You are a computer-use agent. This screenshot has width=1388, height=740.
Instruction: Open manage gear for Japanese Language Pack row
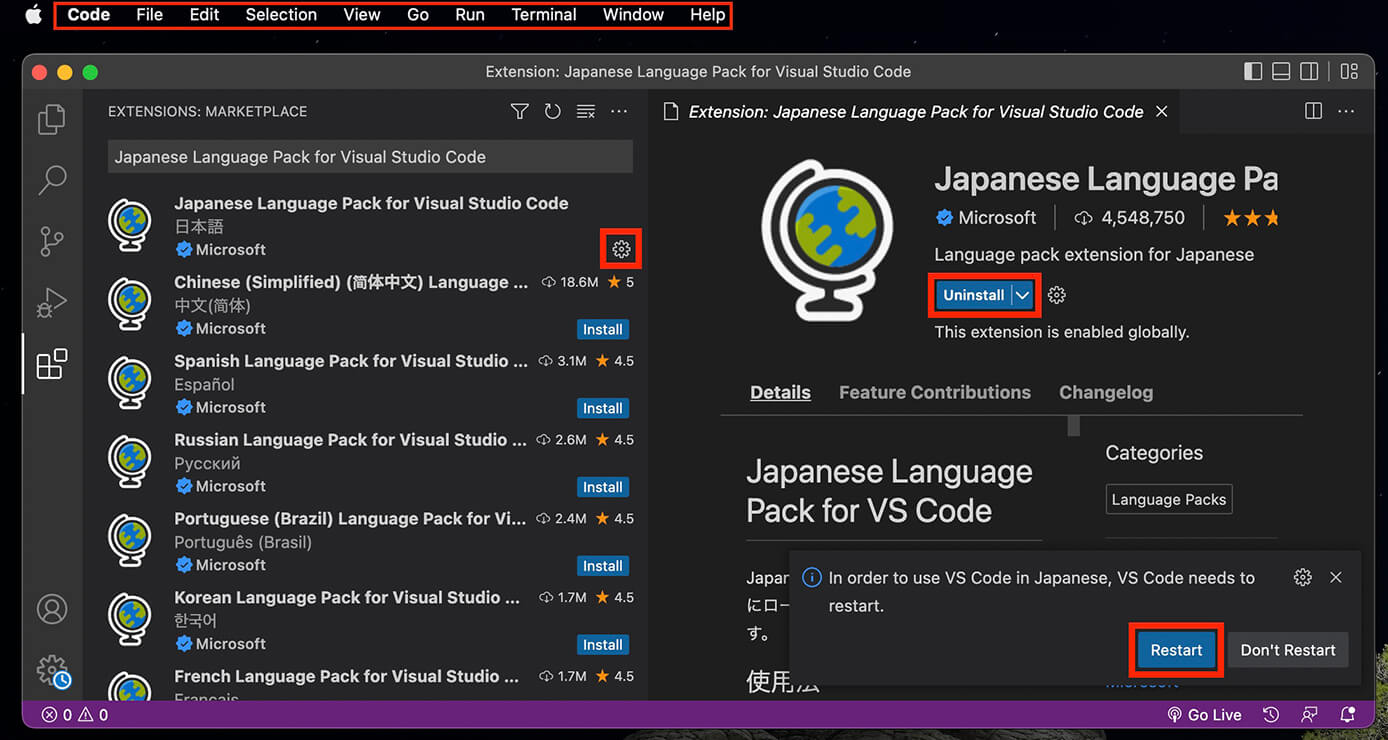tap(621, 249)
